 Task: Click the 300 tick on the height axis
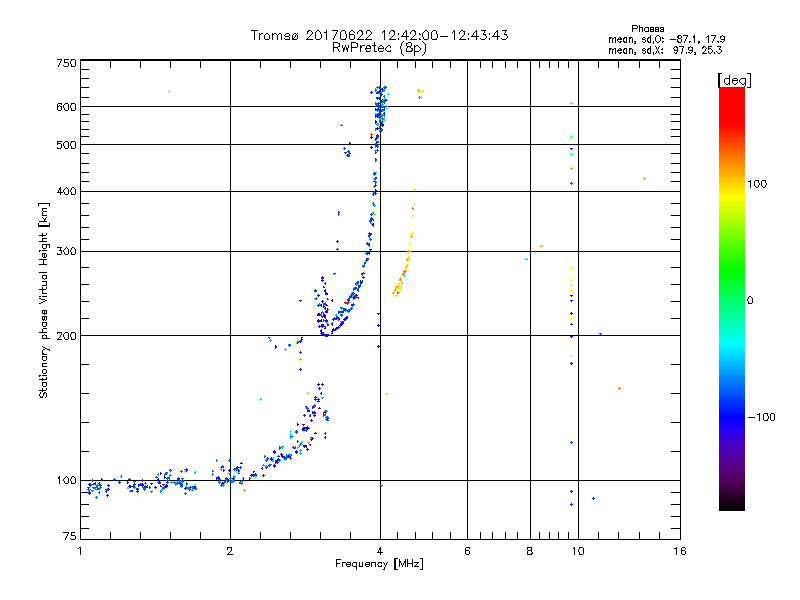click(66, 251)
